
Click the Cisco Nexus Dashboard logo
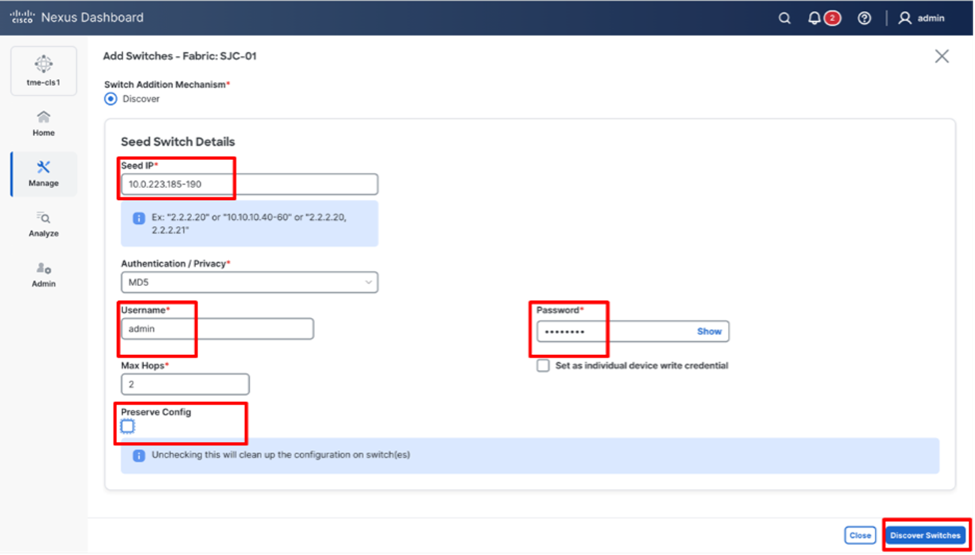(x=76, y=17)
